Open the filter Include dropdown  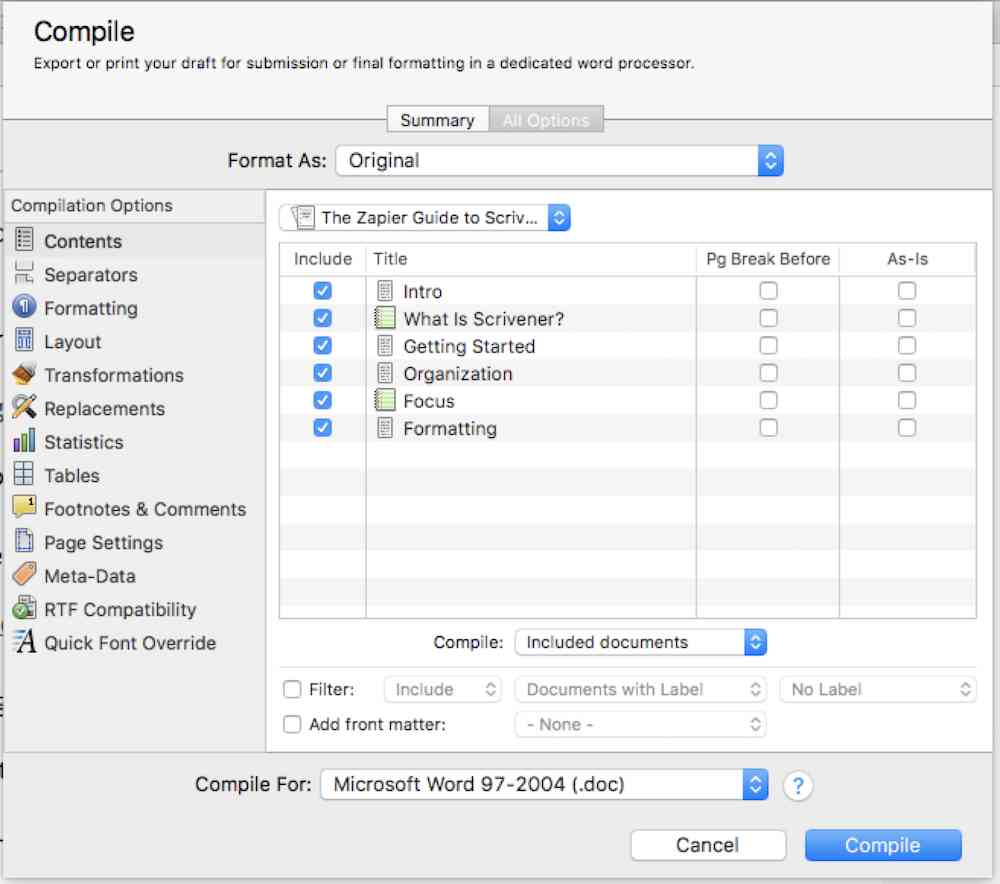pos(443,689)
